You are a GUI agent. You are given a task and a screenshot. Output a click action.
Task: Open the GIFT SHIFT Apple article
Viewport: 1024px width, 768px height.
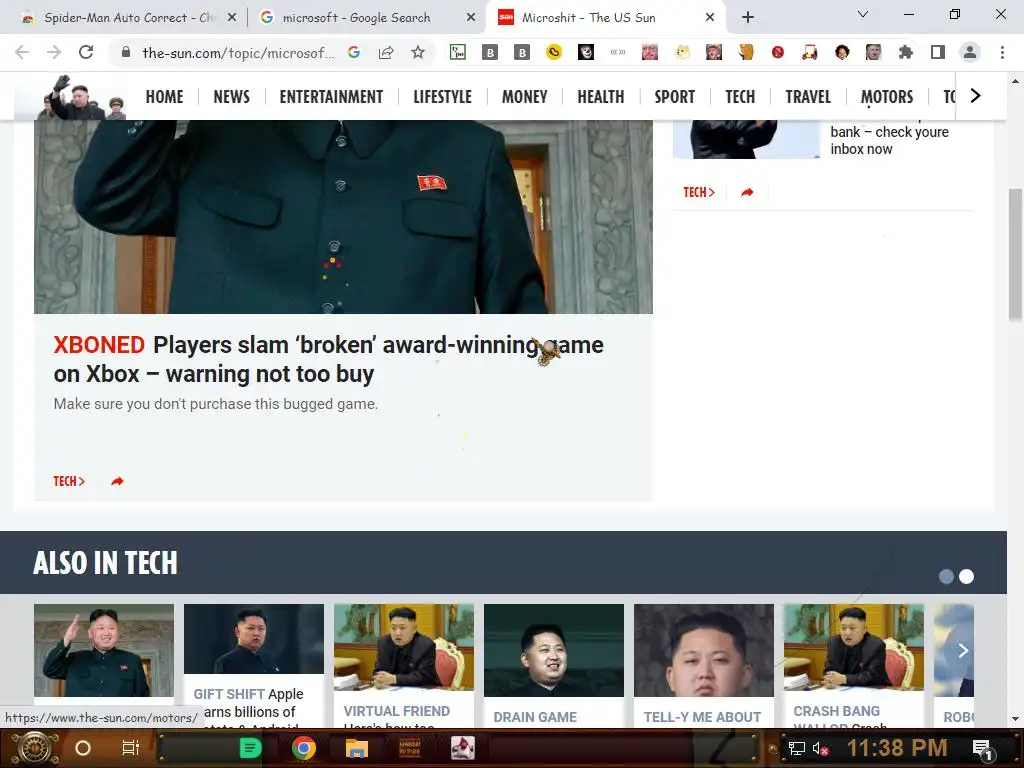tap(253, 665)
